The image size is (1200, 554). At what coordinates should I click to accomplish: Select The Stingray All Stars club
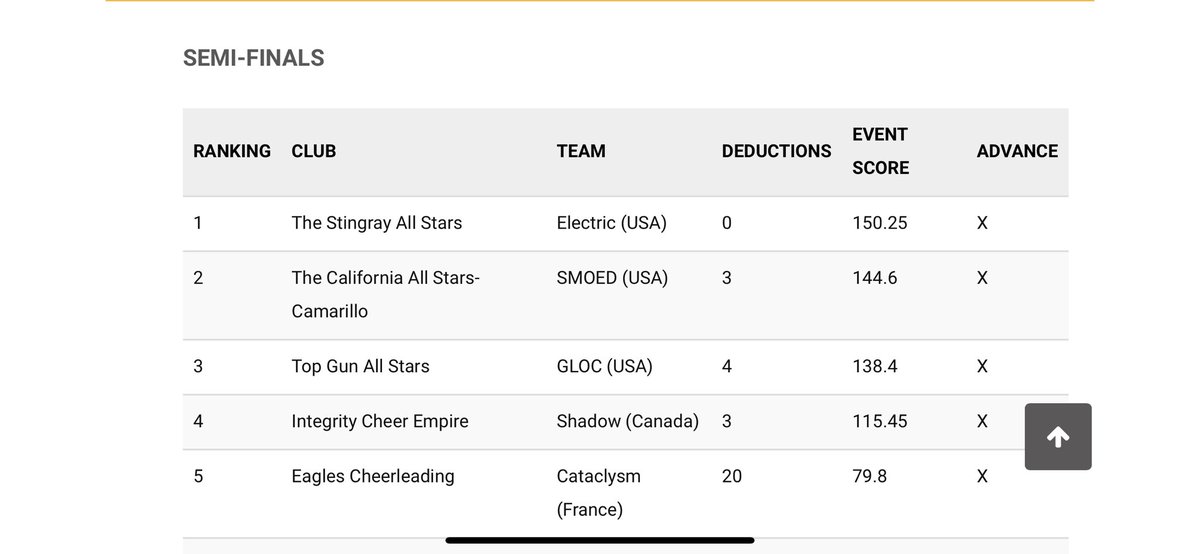[x=377, y=223]
